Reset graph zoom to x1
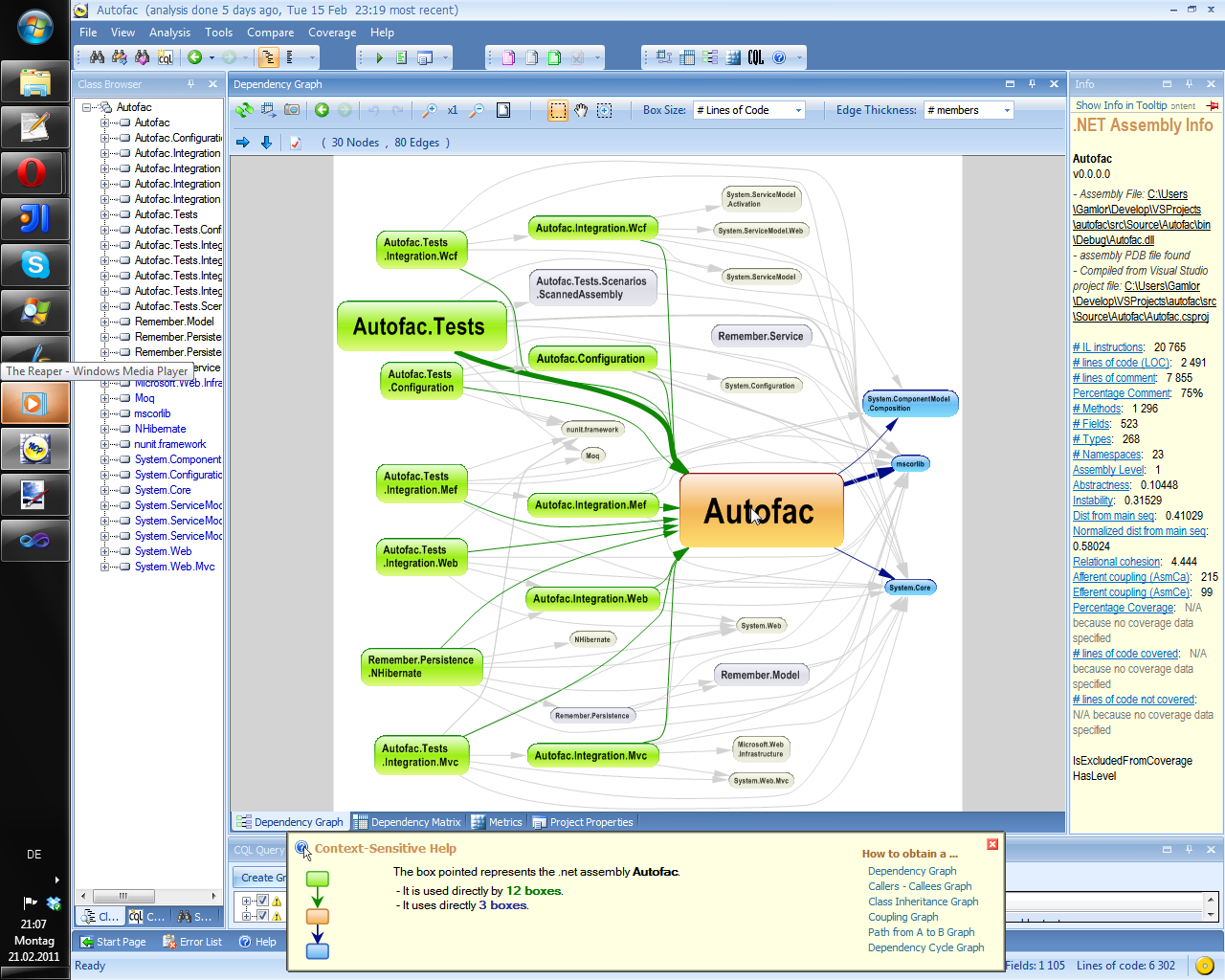This screenshot has height=980, width=1225. [x=453, y=110]
